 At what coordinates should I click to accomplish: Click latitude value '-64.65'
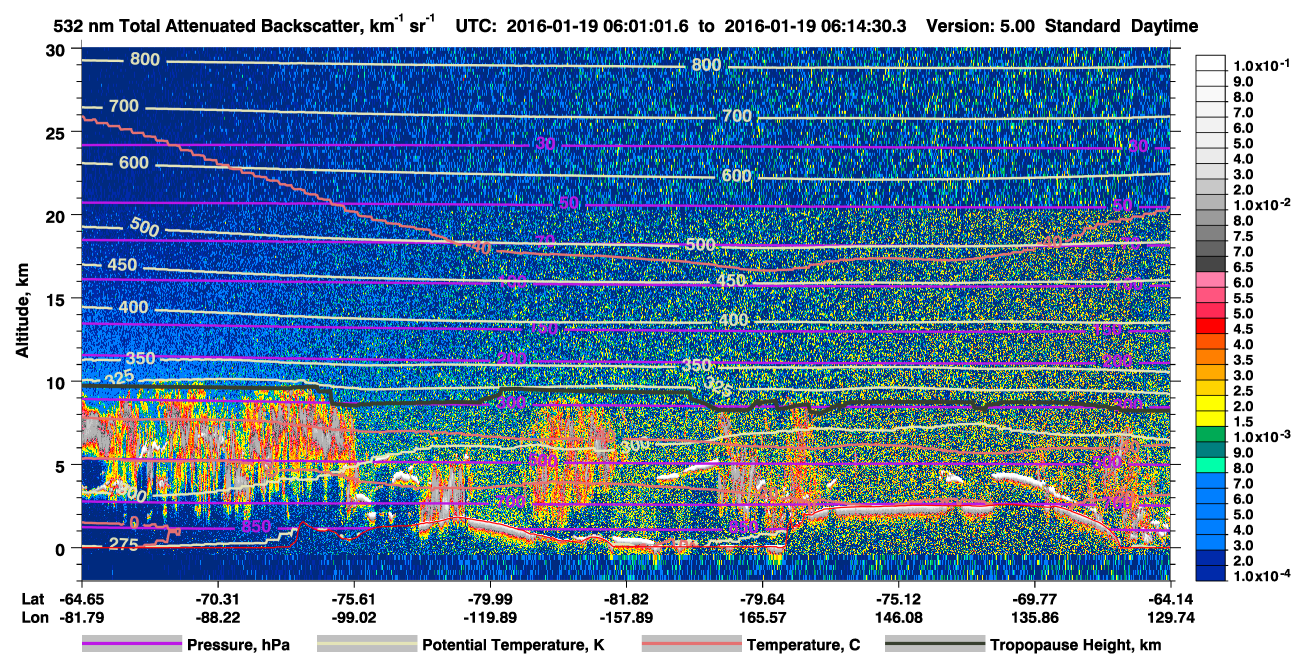[81, 599]
